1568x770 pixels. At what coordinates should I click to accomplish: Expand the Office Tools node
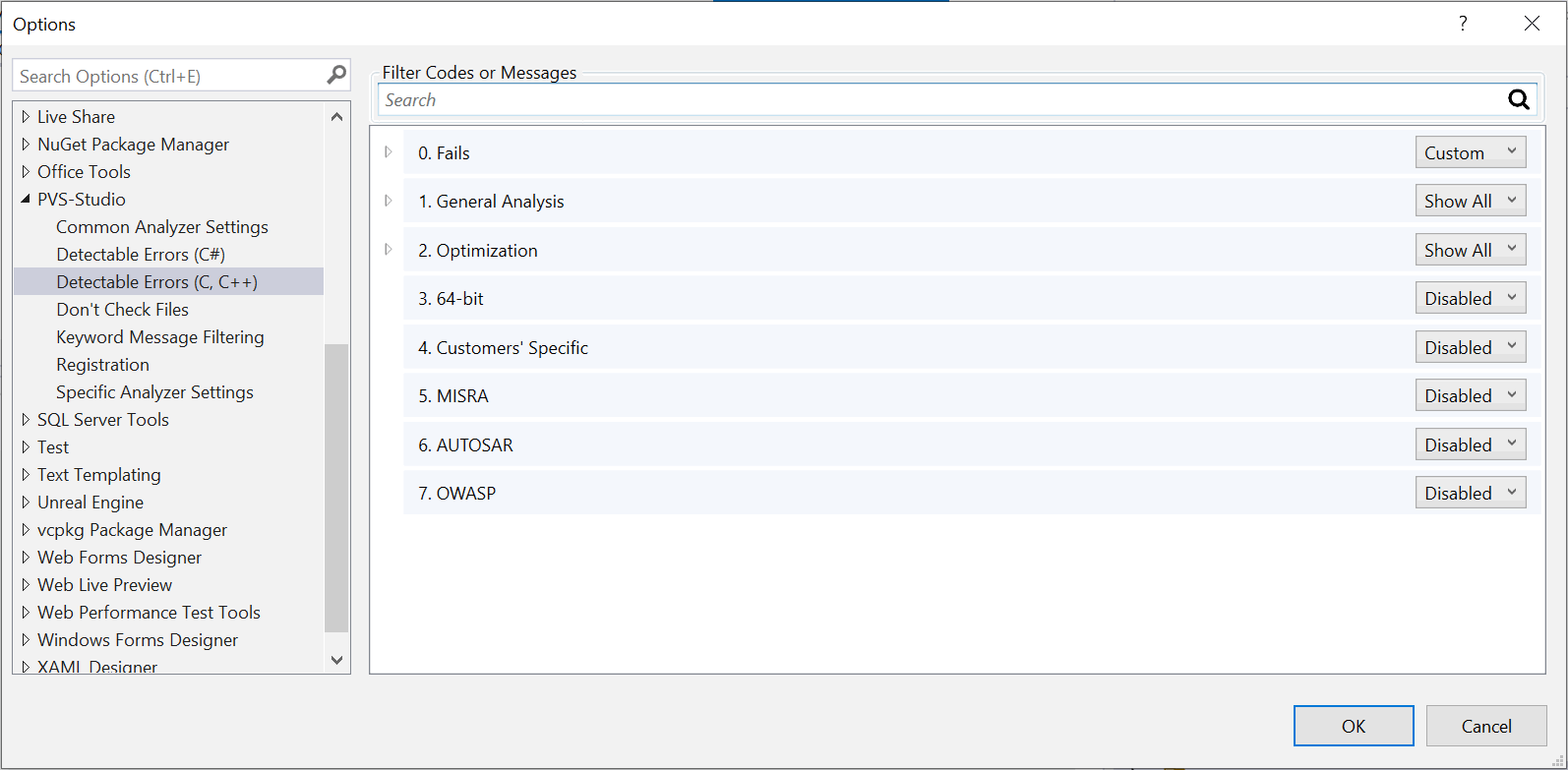coord(26,171)
